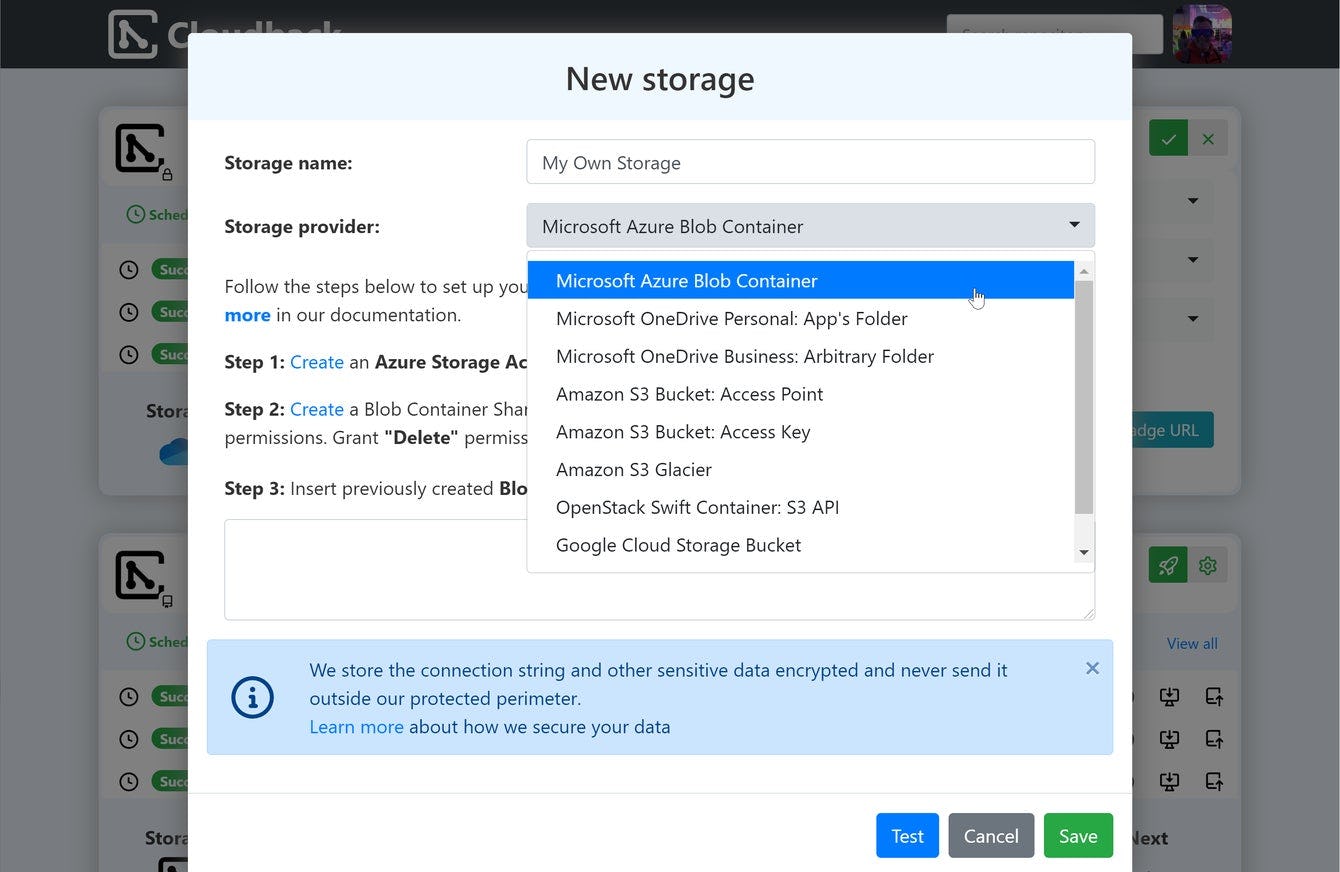Dismiss the encryption notice with the X
Screen dimensions: 1340x872
pos(1092,668)
